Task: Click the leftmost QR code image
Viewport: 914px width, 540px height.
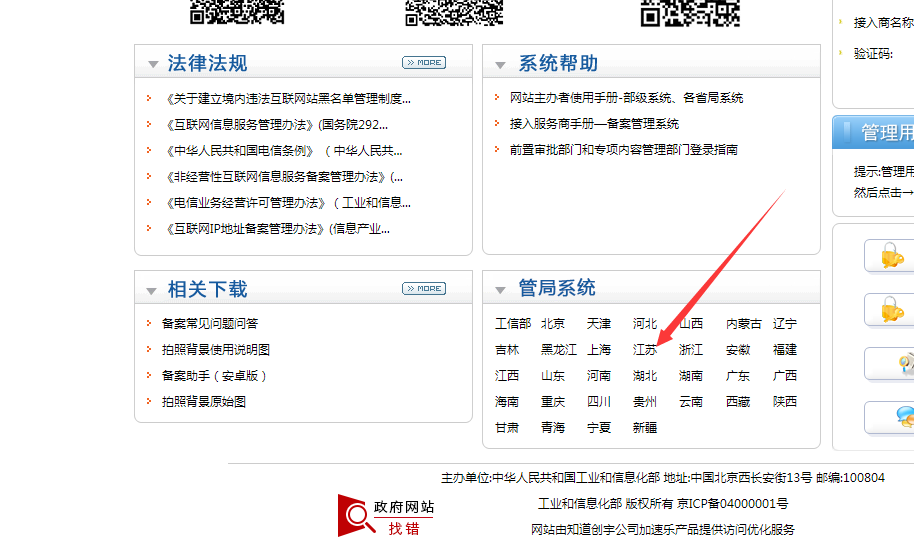Action: [x=237, y=11]
